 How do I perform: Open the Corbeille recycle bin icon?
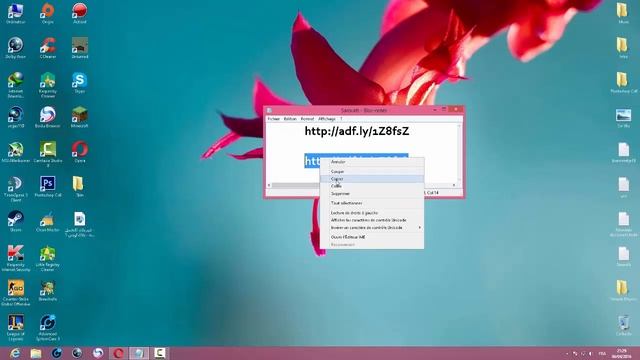[x=623, y=325]
